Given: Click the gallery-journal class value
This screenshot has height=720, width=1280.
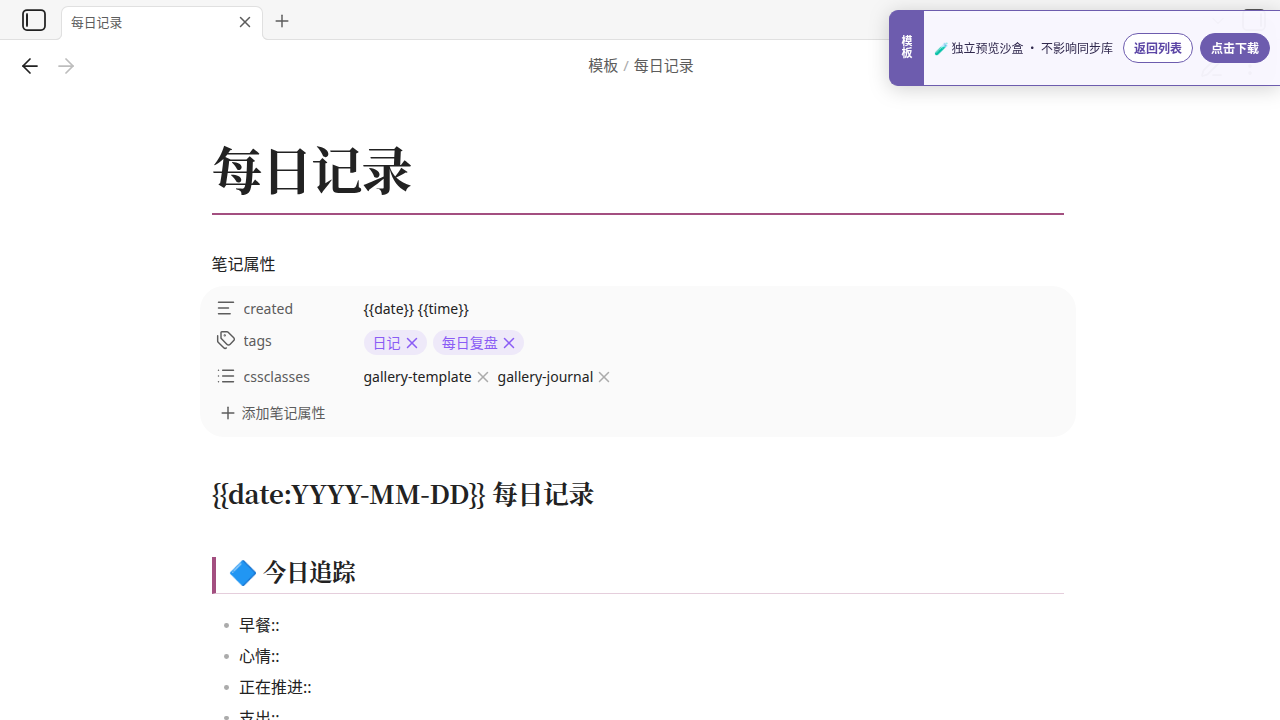Looking at the screenshot, I should point(545,377).
